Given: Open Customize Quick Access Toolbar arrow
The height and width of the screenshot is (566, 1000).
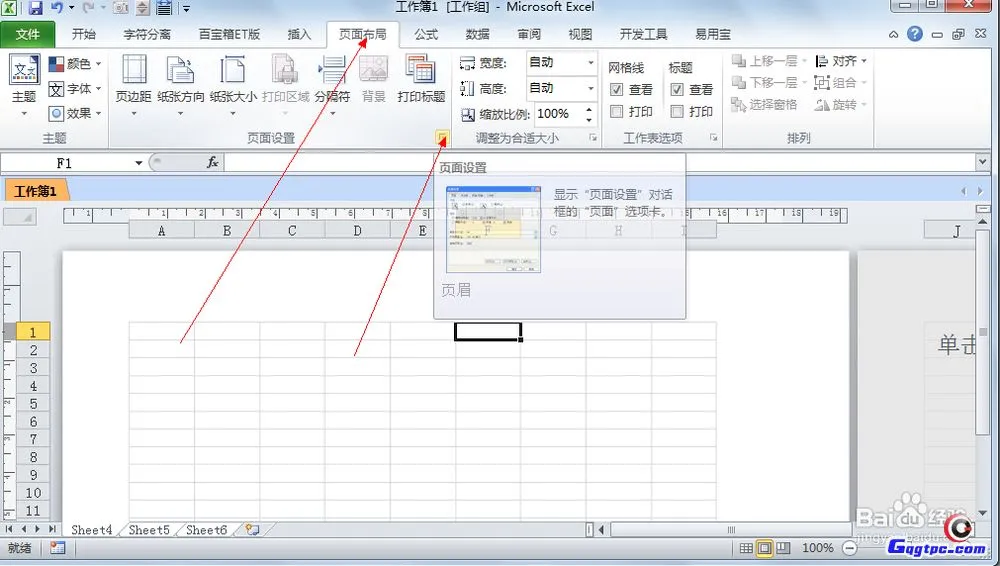Looking at the screenshot, I should tap(186, 8).
